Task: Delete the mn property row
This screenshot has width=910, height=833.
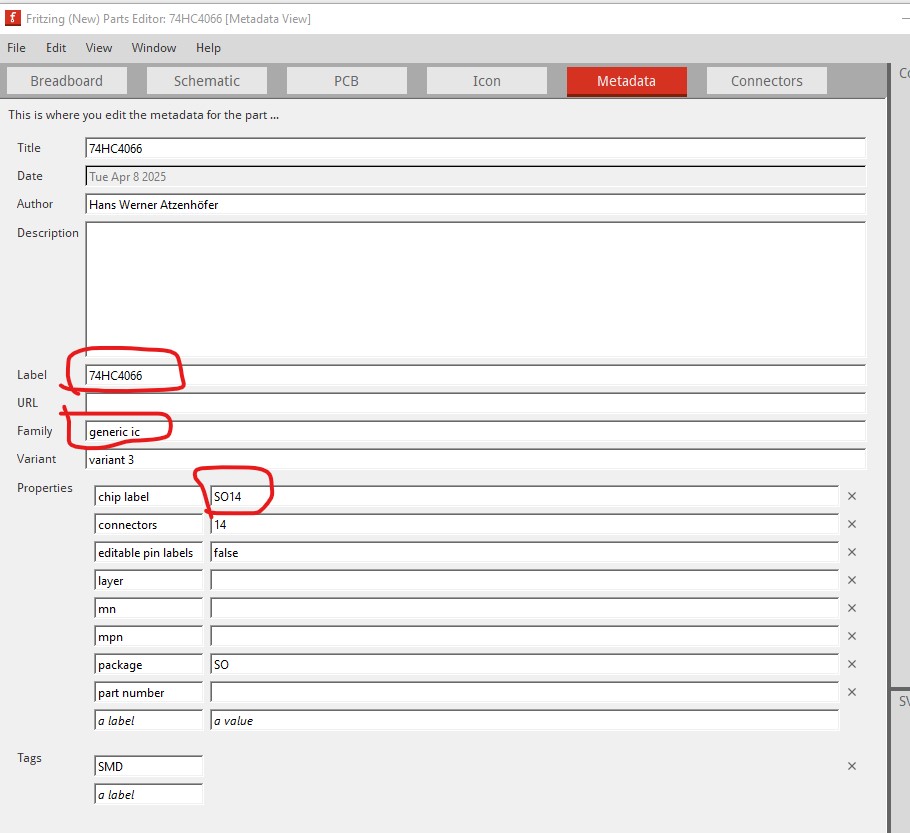Action: 851,608
